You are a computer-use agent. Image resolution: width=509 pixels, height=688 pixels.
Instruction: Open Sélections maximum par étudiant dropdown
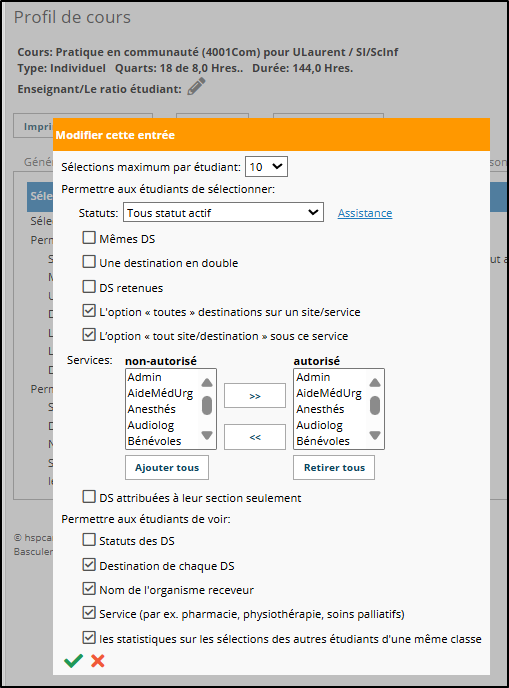coord(266,167)
